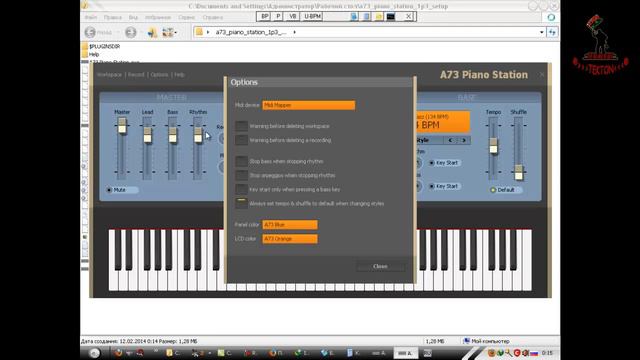Click the second blue document icon in floating toolbar

367,16
